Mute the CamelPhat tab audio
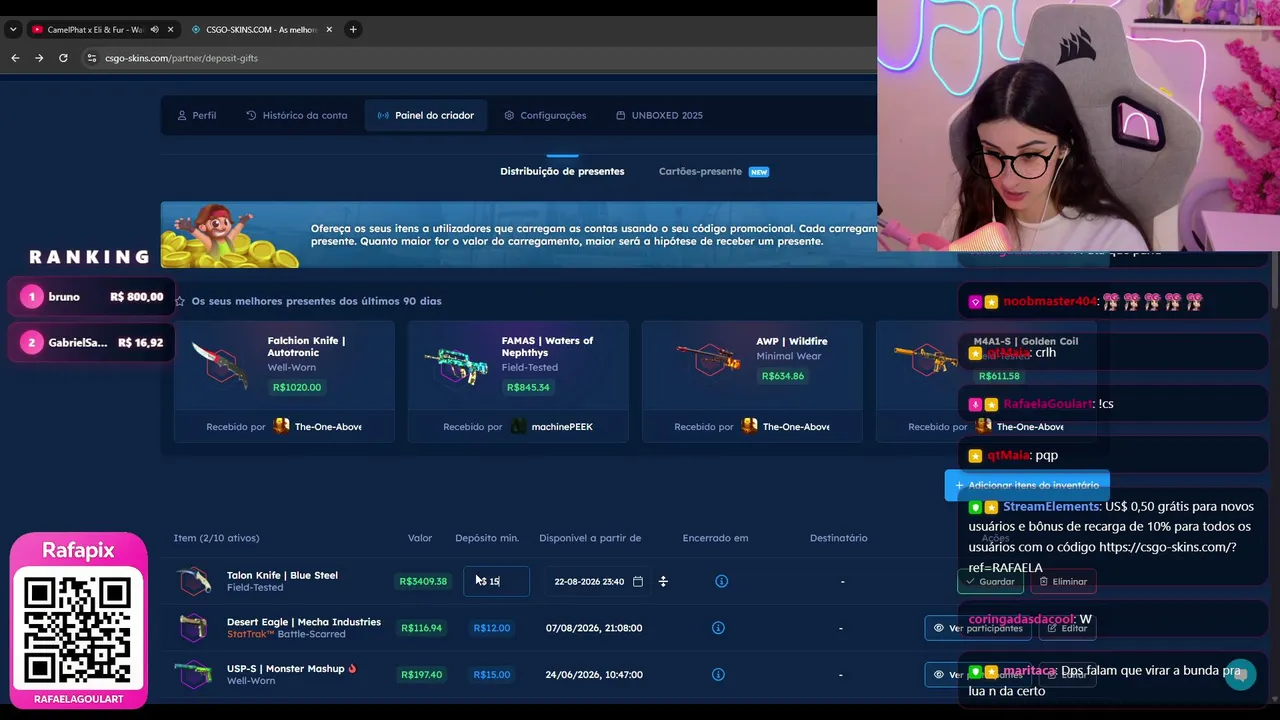This screenshot has width=1280, height=720. (x=154, y=29)
